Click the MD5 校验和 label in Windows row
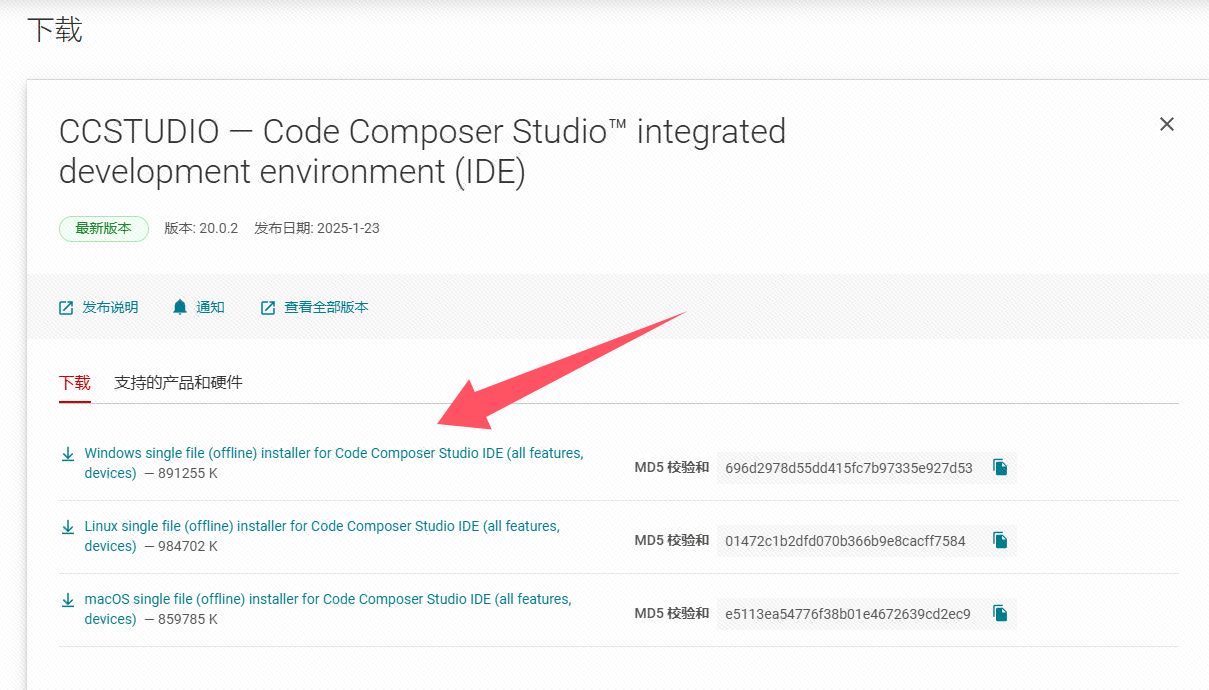The image size is (1209, 690). tap(672, 467)
